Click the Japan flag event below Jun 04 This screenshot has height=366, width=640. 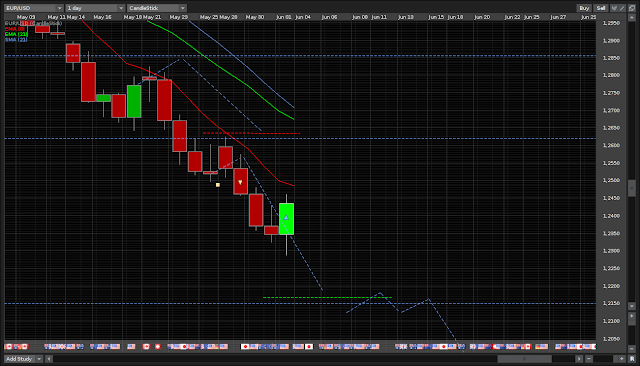[x=309, y=346]
